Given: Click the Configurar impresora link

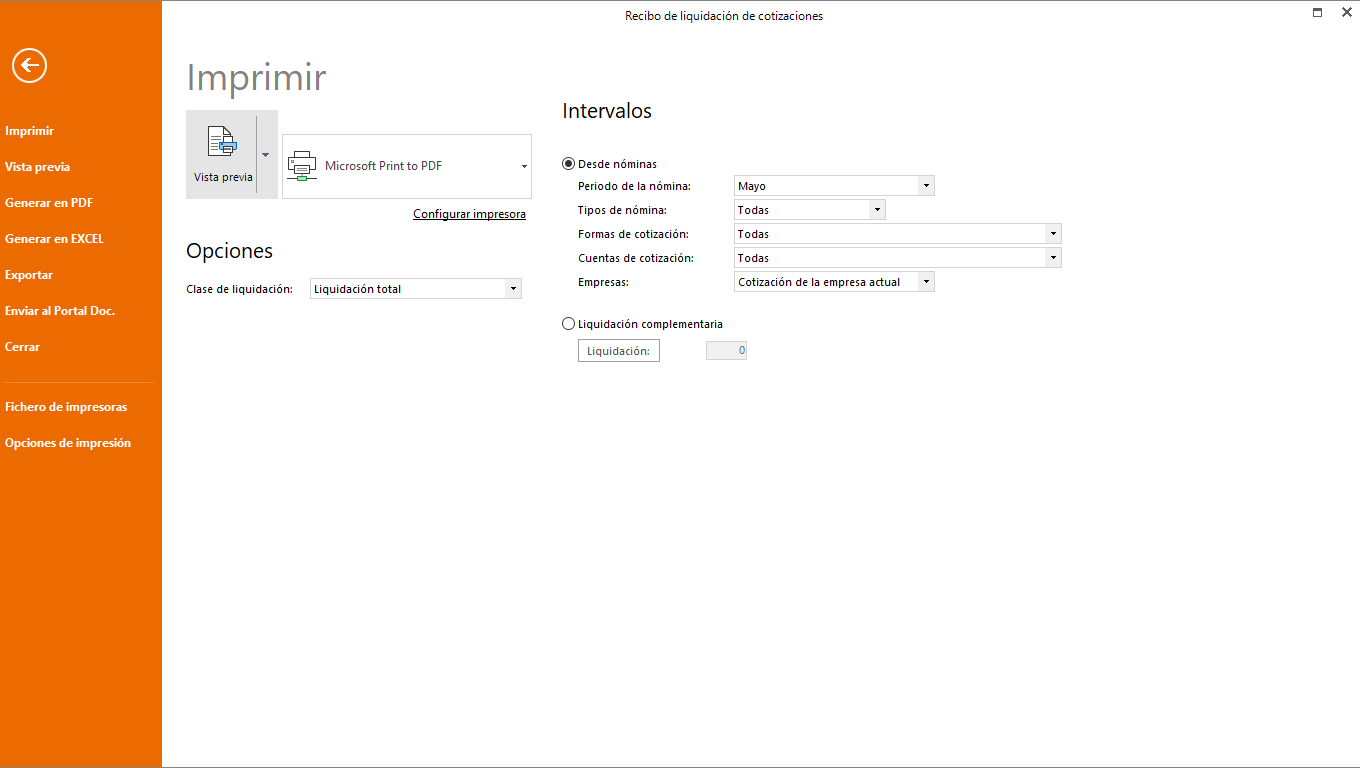Looking at the screenshot, I should pos(469,214).
